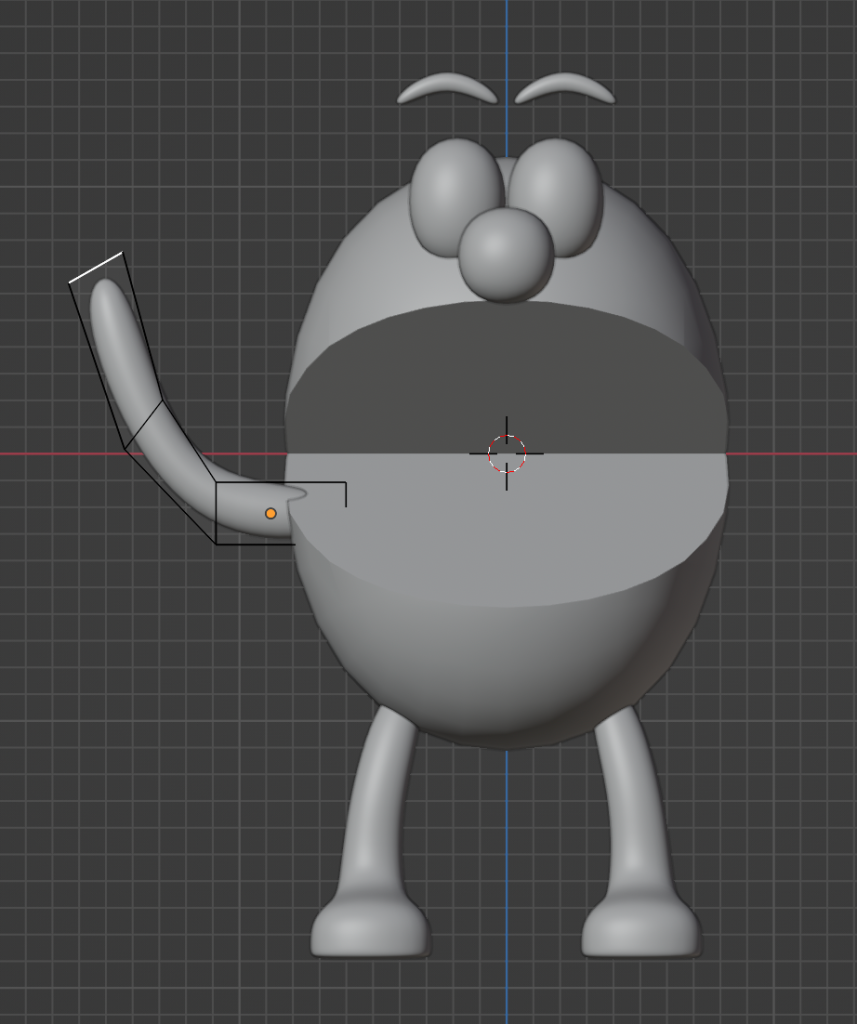
Task: Select the white highlighted cage edge
Action: tap(96, 267)
